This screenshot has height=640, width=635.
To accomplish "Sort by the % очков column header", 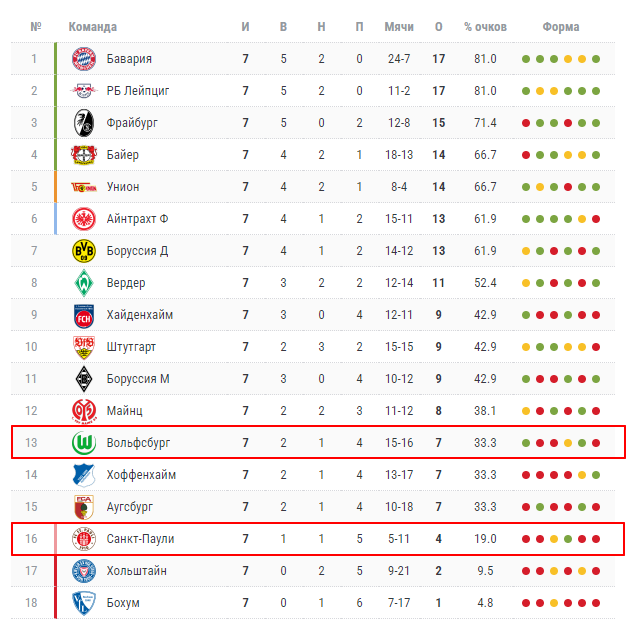I will pyautogui.click(x=485, y=27).
